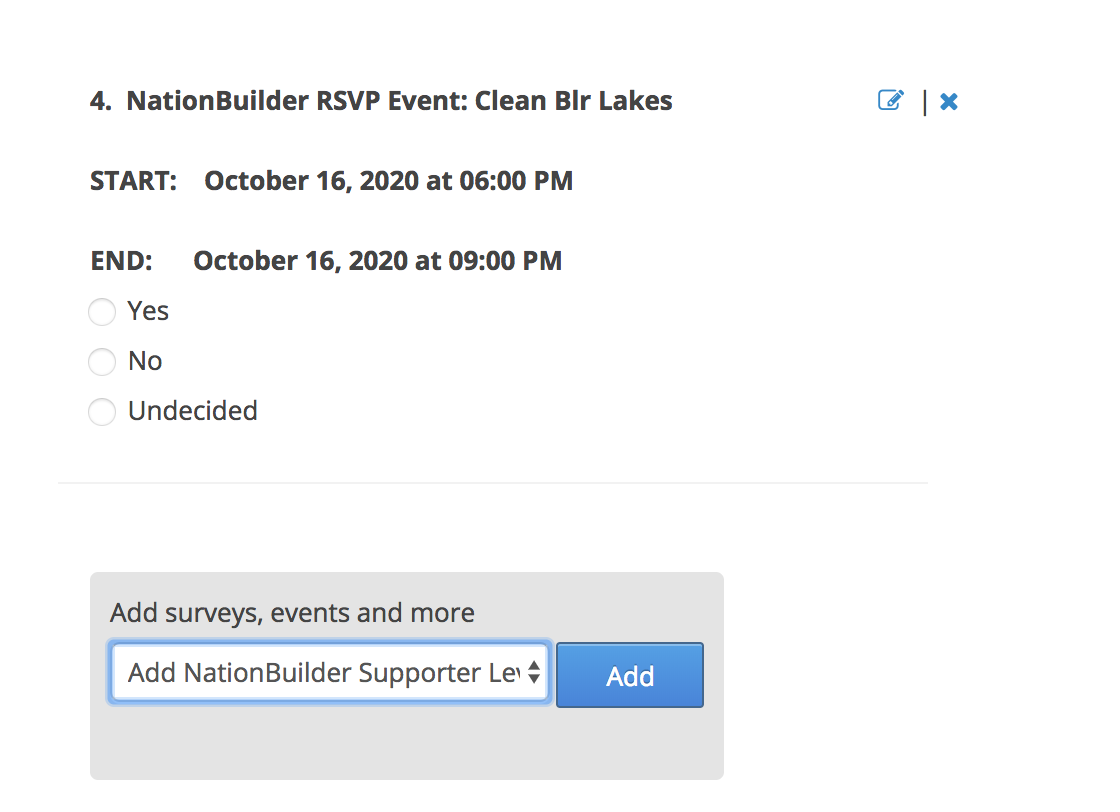Screen dimensions: 1120x812
Task: Click the vertical bar between edit and delete icons
Action: [925, 102]
